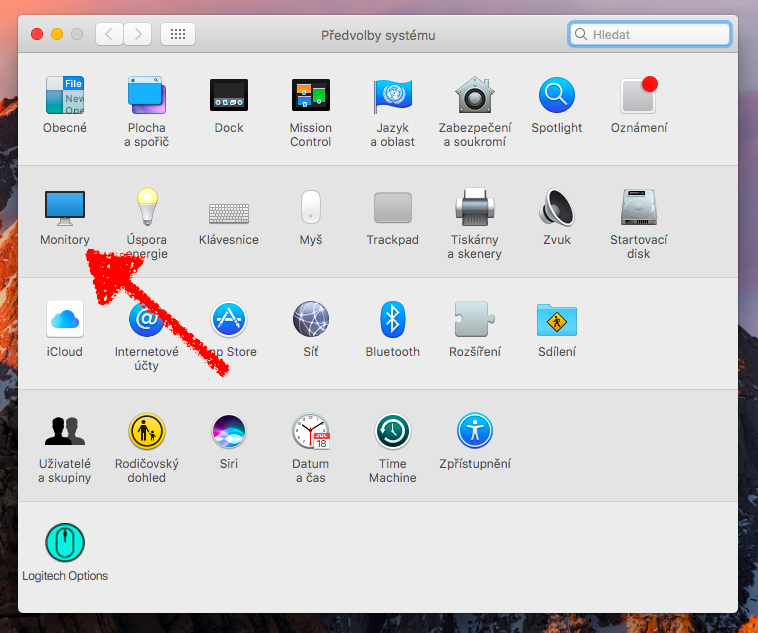This screenshot has width=758, height=633.
Task: Show all preferences grid button
Action: tap(178, 34)
